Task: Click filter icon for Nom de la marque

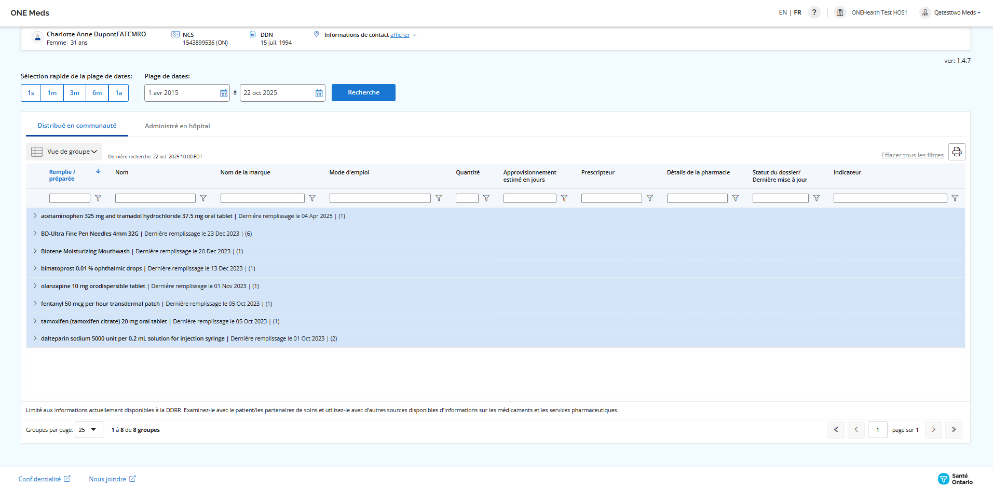Action: point(312,198)
